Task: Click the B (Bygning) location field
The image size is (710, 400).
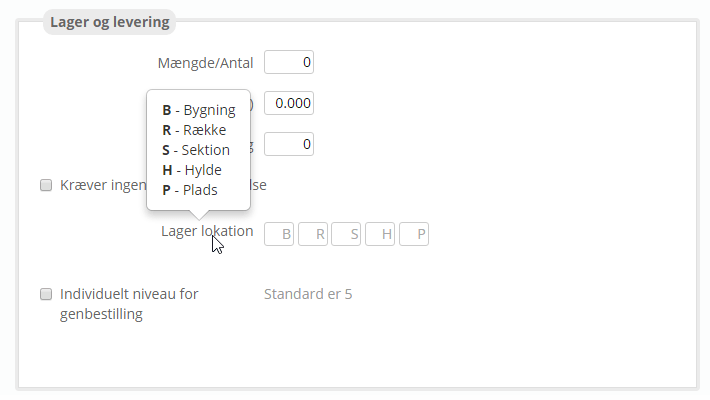Action: [x=279, y=234]
